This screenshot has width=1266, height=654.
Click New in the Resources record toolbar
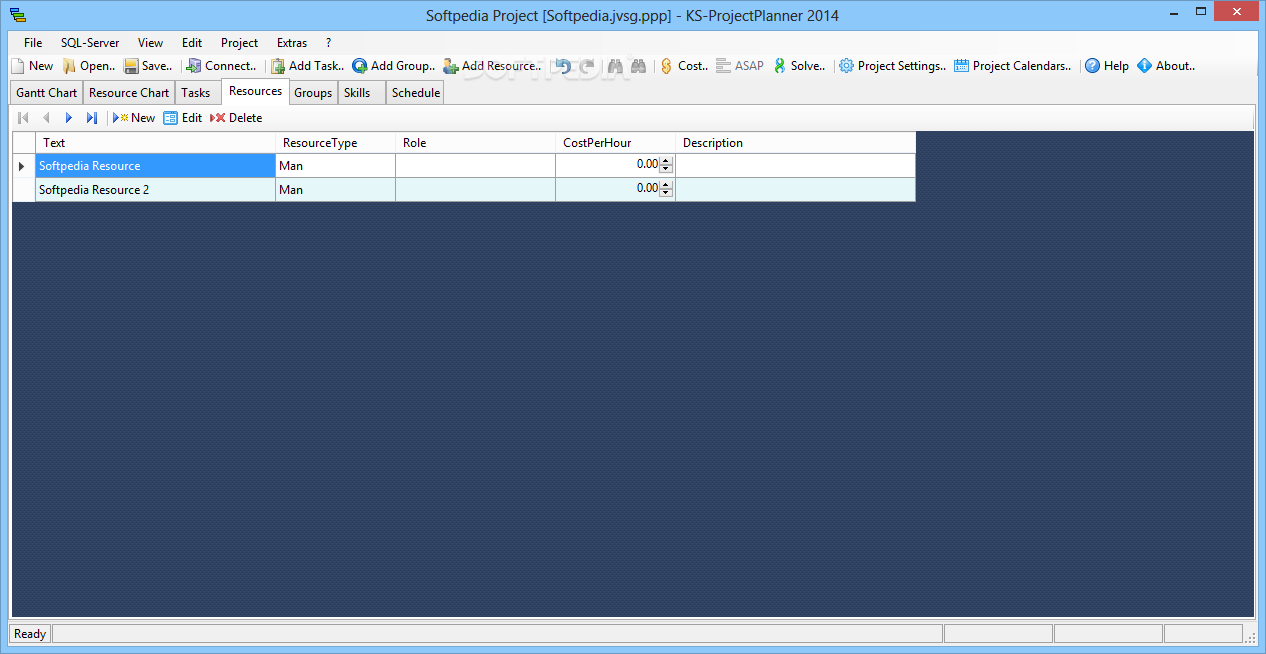(x=134, y=118)
